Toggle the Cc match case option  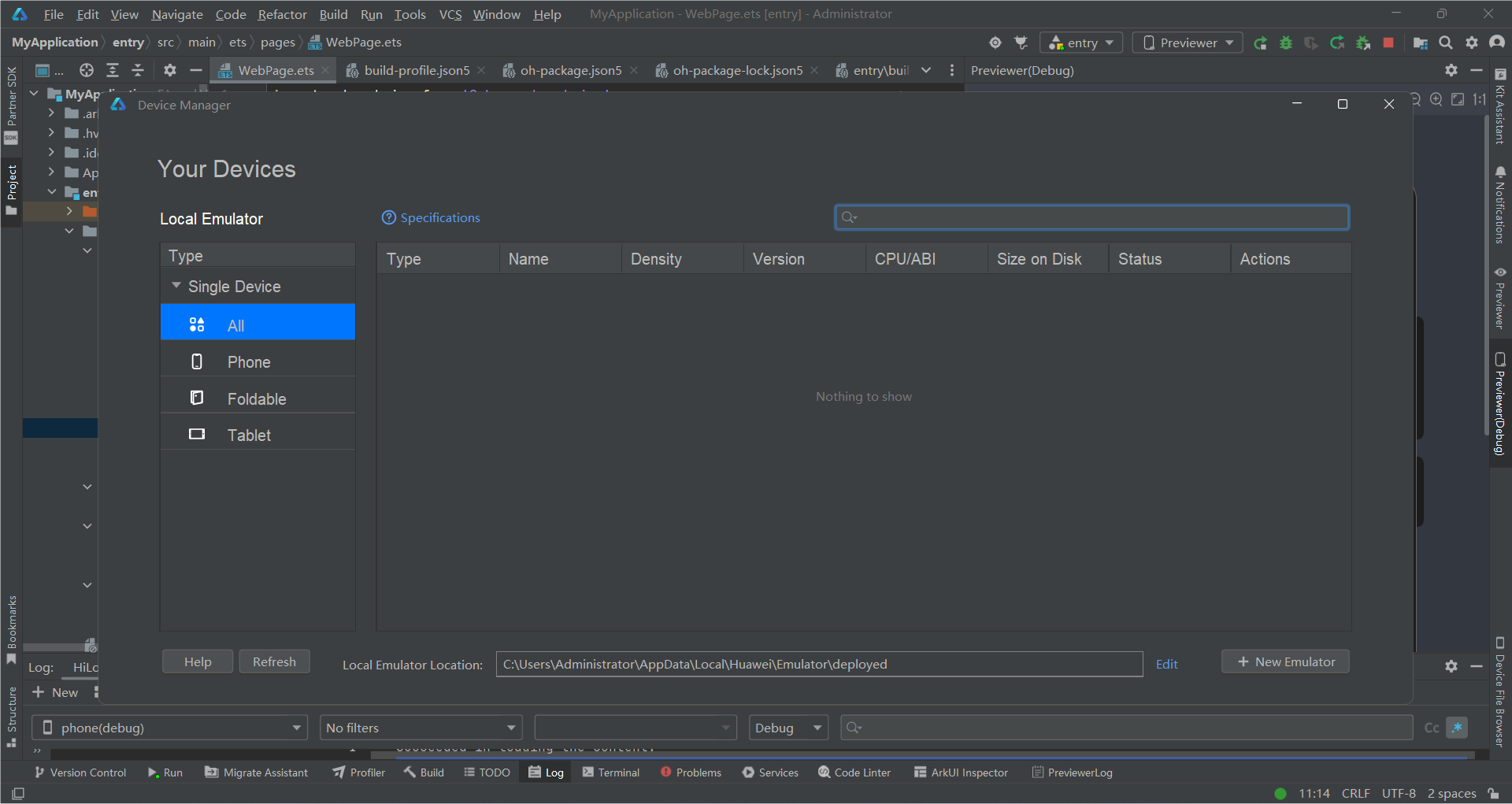1432,728
